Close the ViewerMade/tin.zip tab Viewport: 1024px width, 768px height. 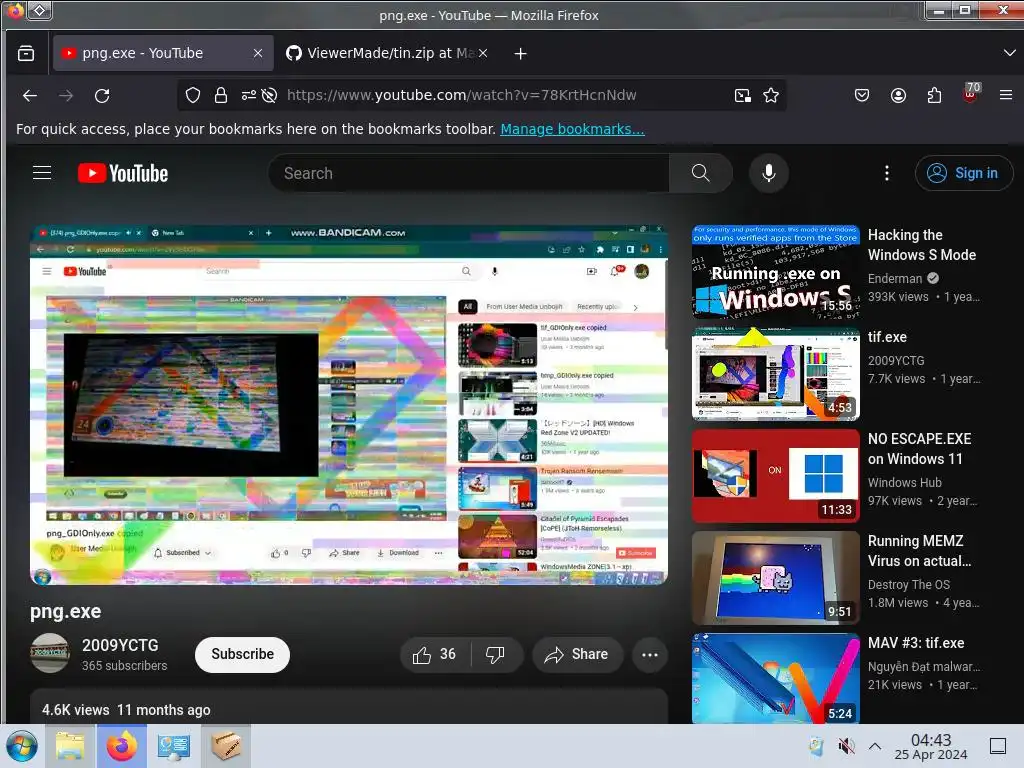(483, 53)
